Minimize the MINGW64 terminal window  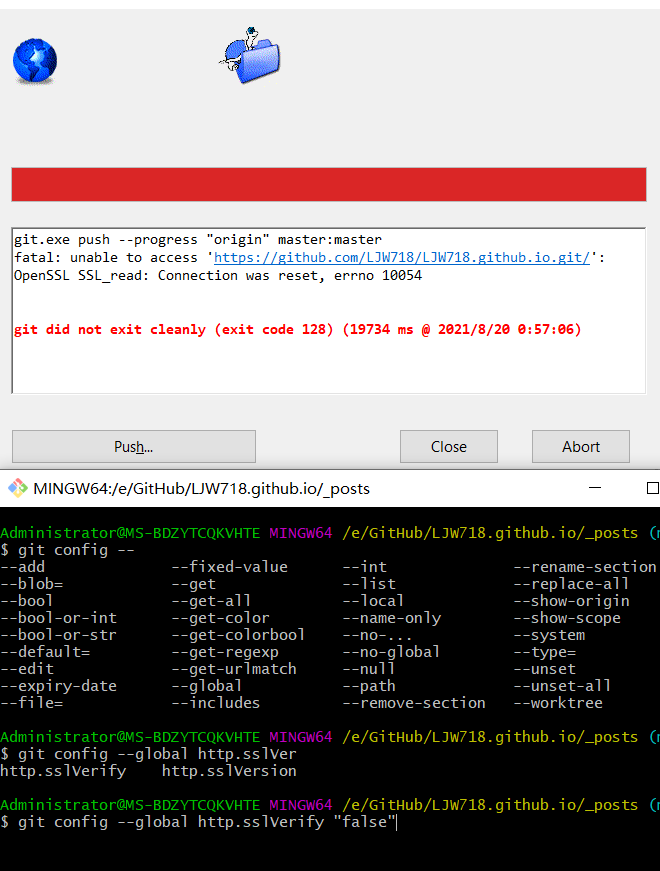(595, 488)
